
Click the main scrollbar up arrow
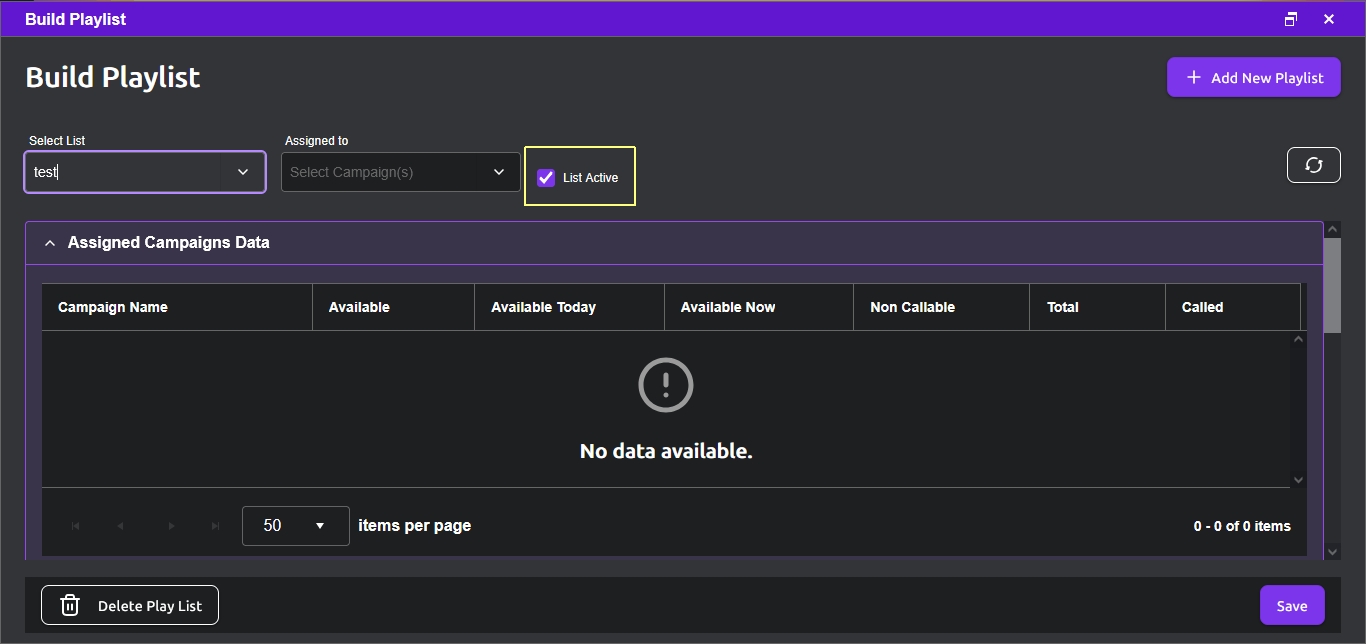(x=1332, y=229)
